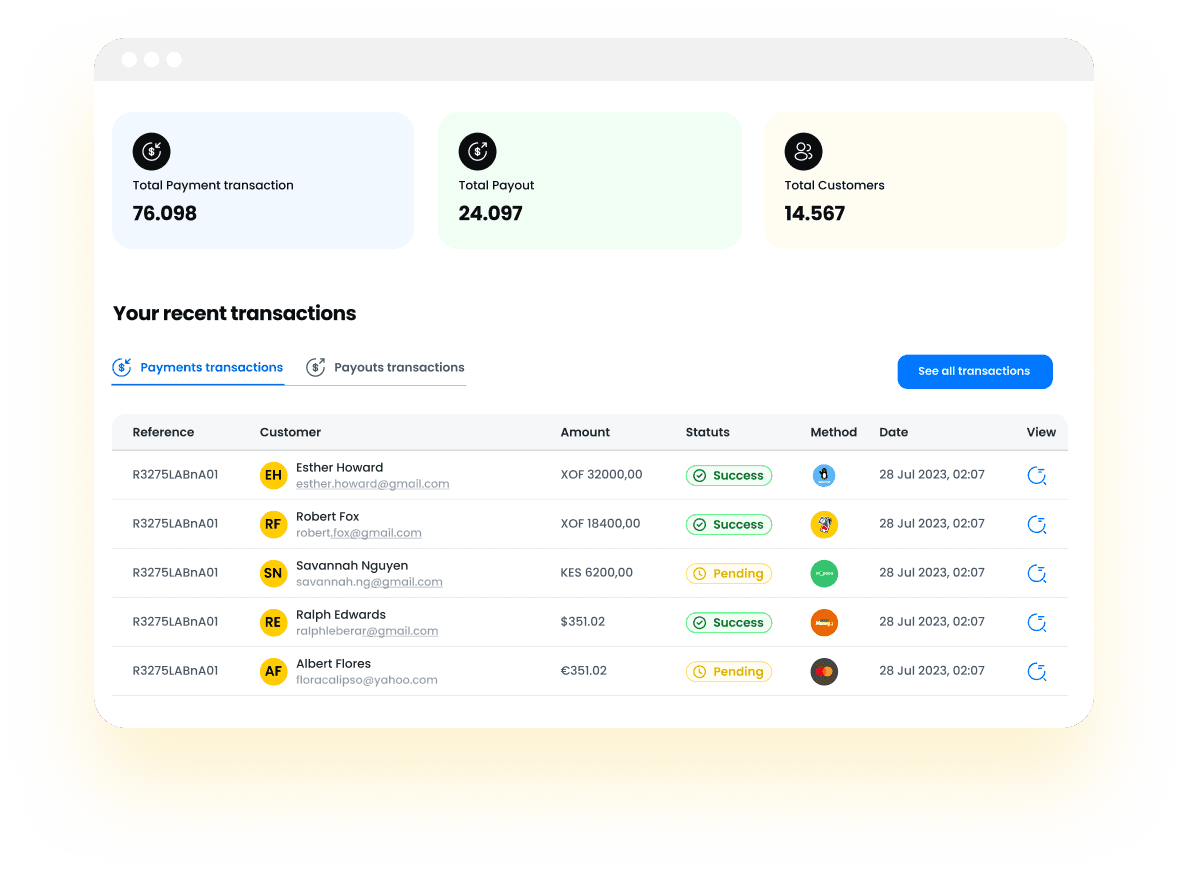Screen dimensions: 1187x877
Task: Click the Amount column header
Action: pyautogui.click(x=585, y=433)
